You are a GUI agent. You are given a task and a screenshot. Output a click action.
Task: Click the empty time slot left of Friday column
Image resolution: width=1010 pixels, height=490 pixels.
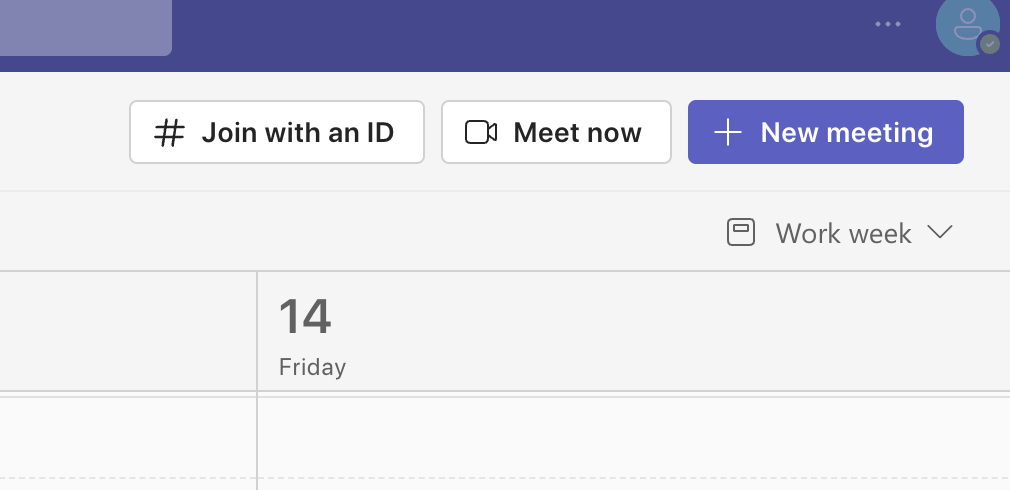128,437
